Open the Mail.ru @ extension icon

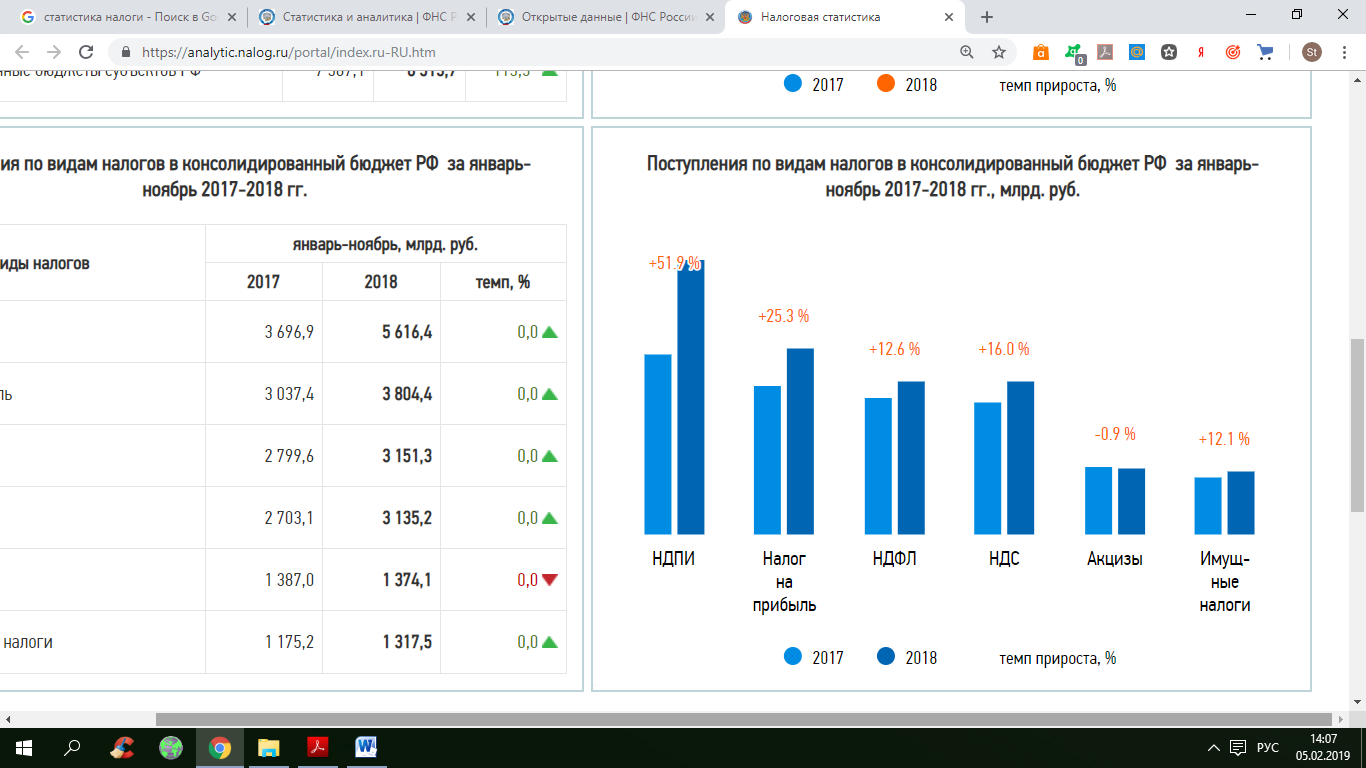(1137, 52)
